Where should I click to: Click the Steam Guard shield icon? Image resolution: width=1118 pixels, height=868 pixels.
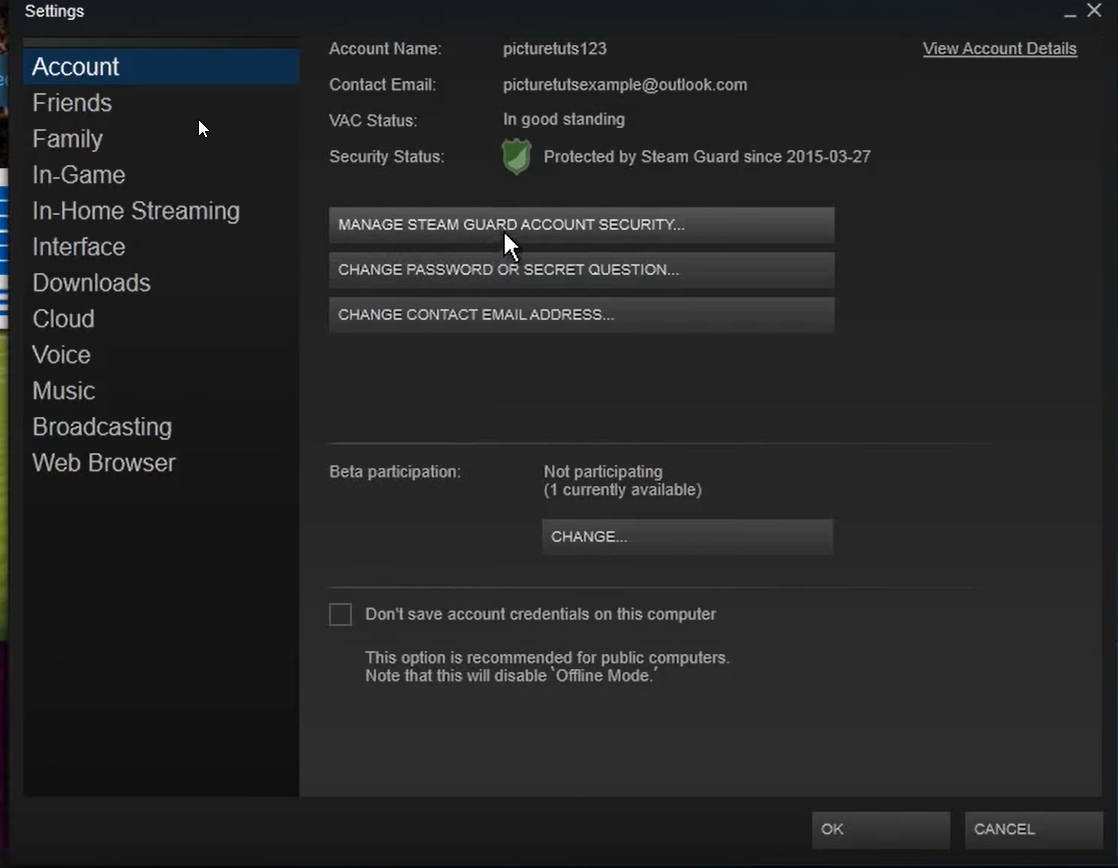pyautogui.click(x=516, y=156)
